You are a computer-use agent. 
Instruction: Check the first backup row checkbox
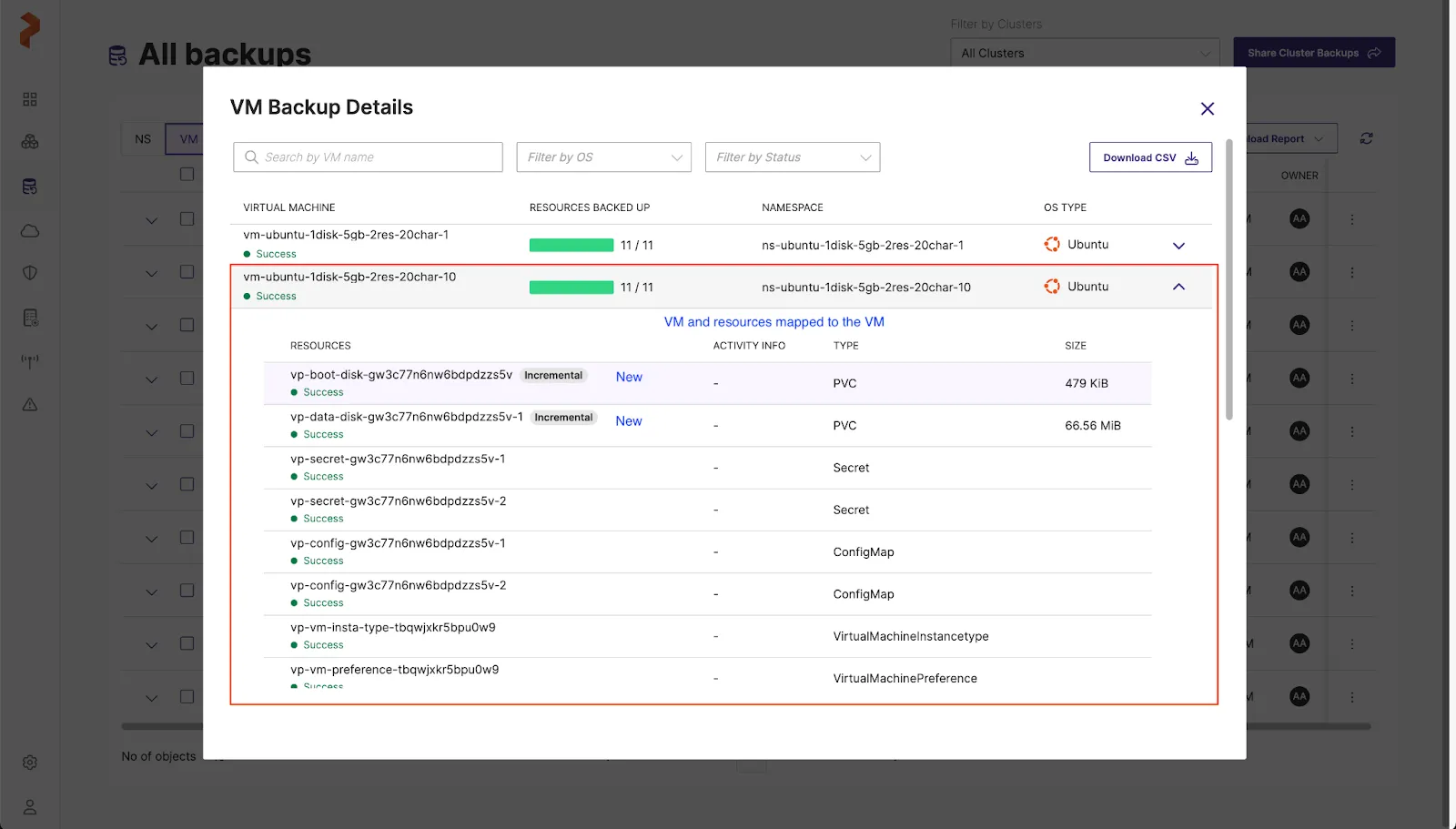point(187,219)
